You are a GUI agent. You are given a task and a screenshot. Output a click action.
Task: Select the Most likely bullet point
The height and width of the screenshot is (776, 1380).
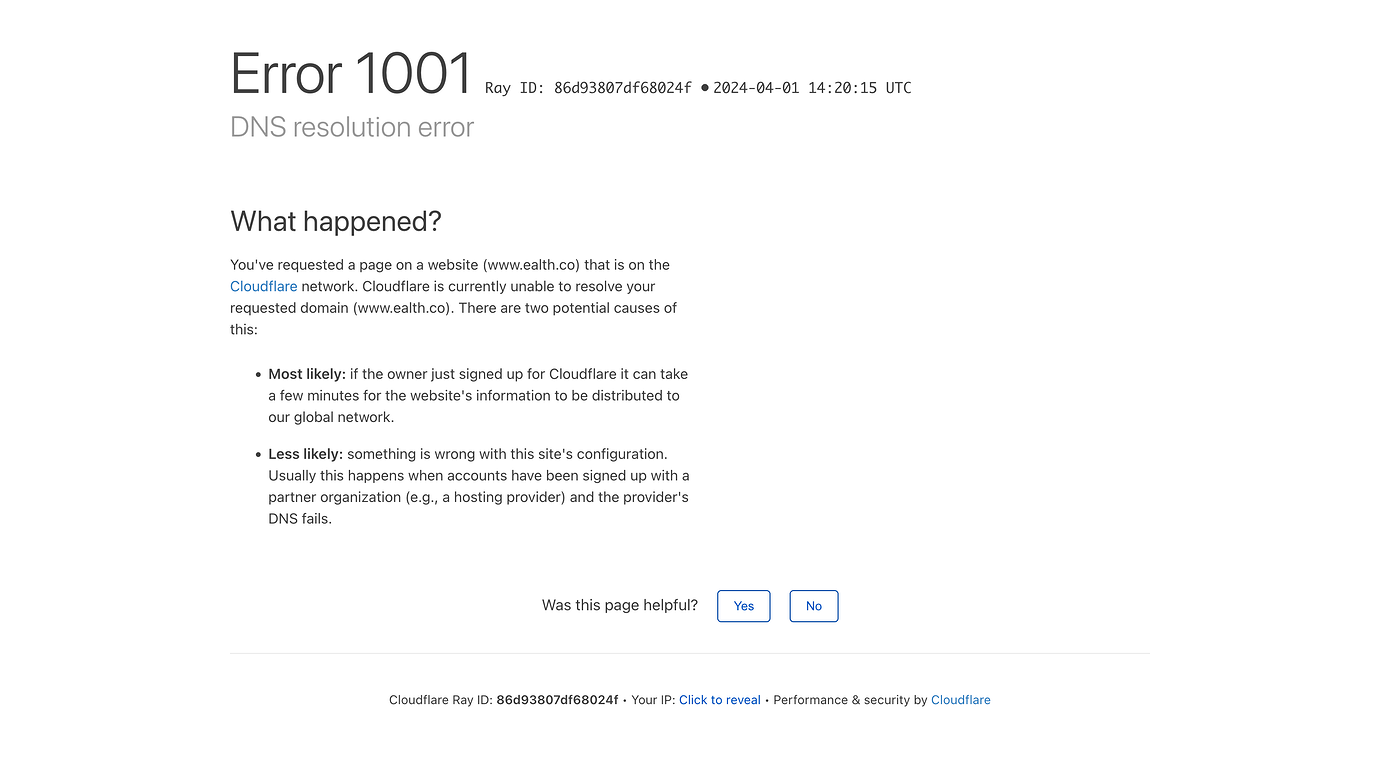click(x=477, y=395)
